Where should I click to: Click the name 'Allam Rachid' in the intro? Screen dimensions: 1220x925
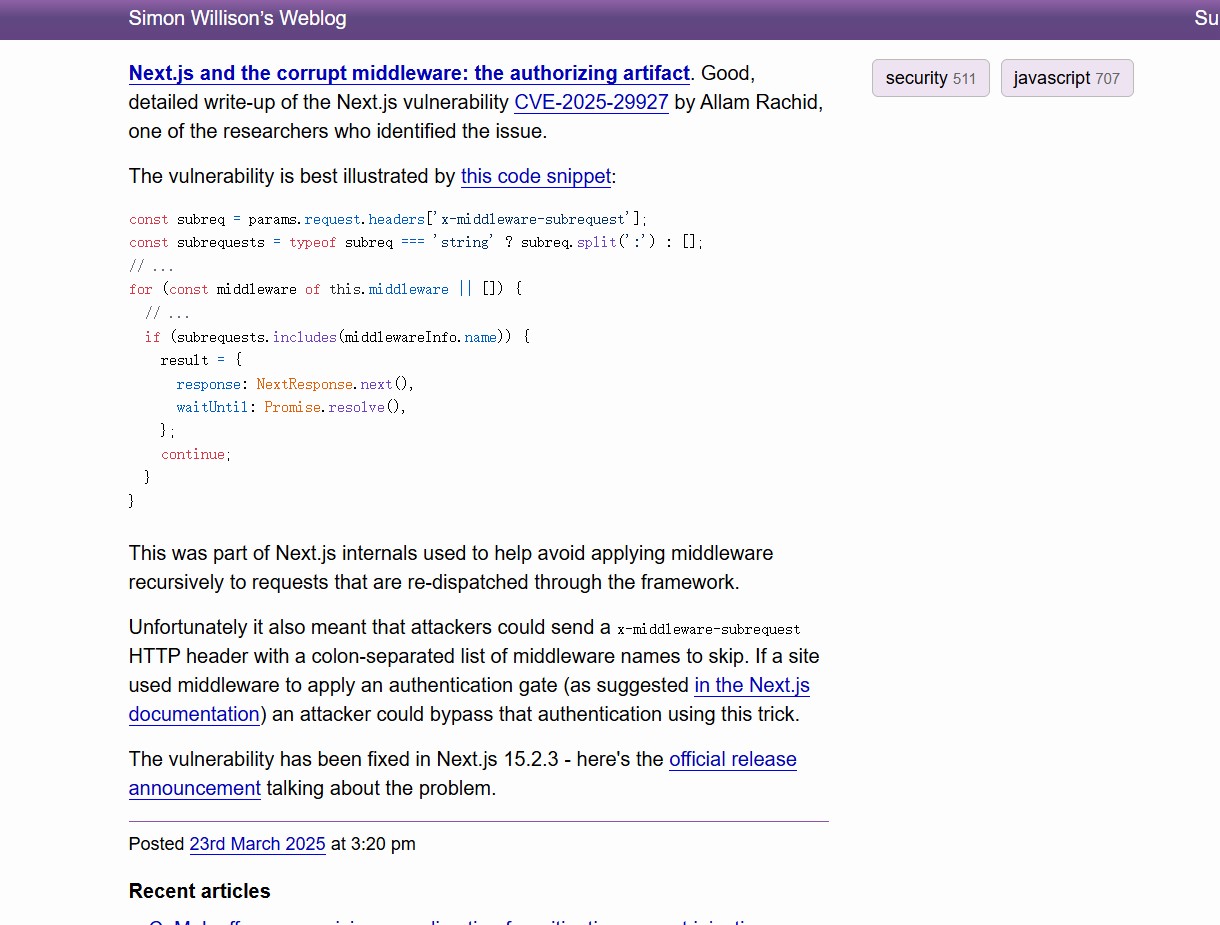coord(759,102)
